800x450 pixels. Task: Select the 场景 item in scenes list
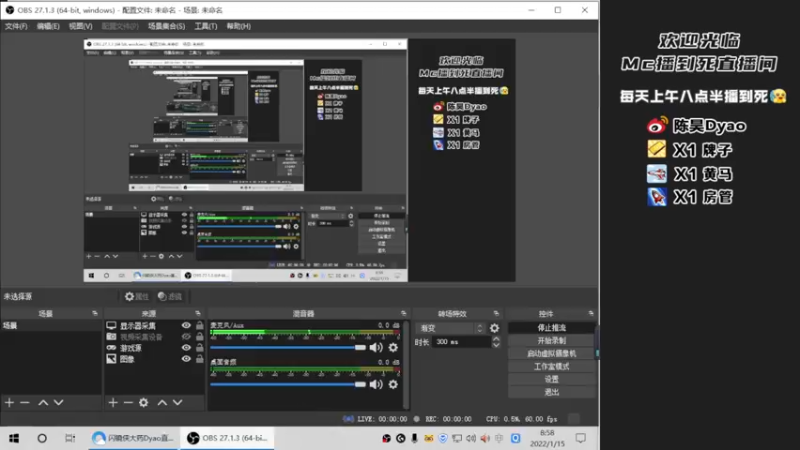(x=51, y=326)
